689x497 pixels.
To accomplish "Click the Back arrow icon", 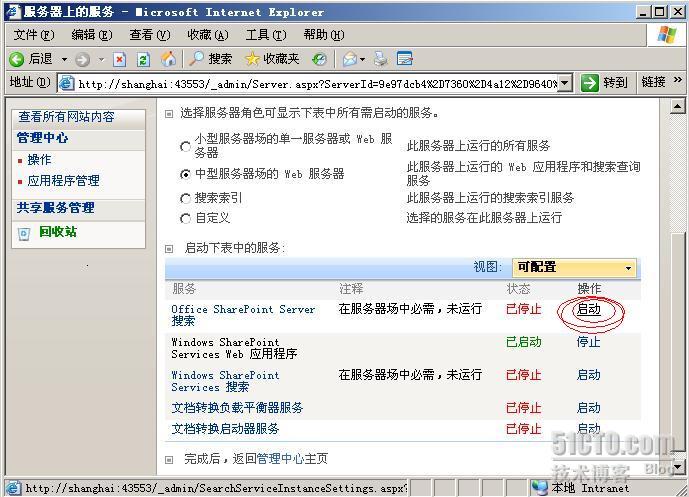I will [x=17, y=59].
